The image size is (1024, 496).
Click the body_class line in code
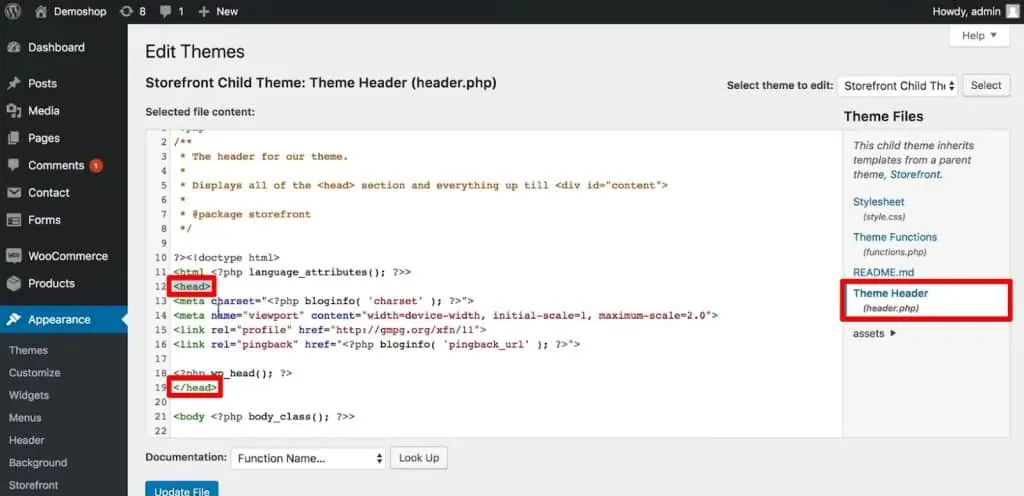(x=264, y=416)
